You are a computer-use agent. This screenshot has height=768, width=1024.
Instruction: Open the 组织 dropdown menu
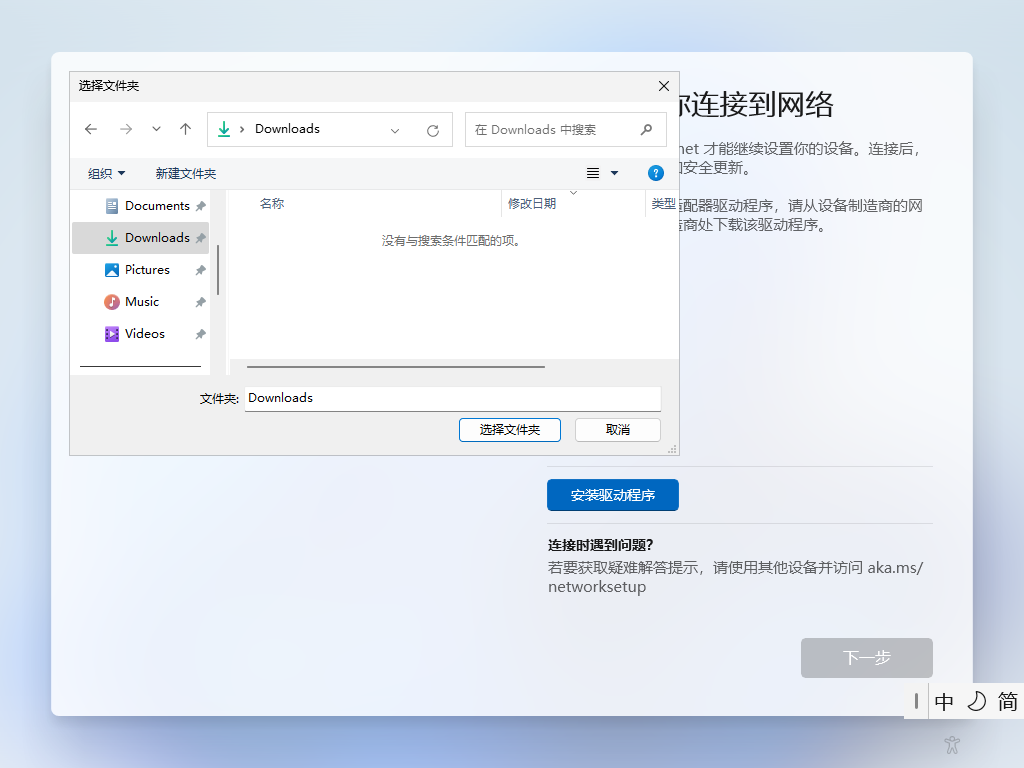(x=105, y=173)
